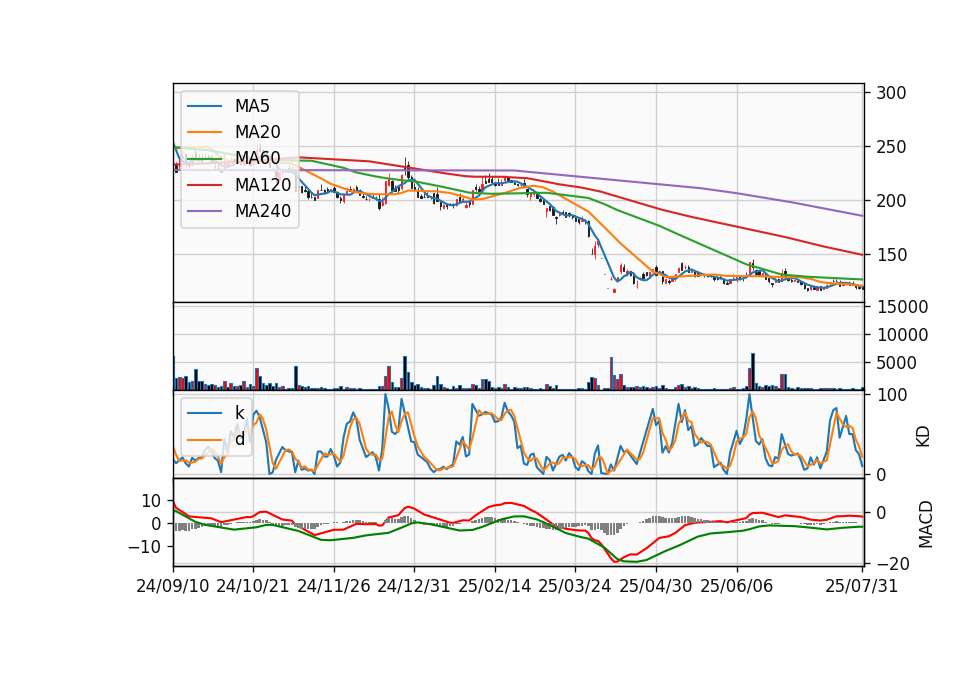Click the blue MA5 legend line sample

click(x=204, y=106)
